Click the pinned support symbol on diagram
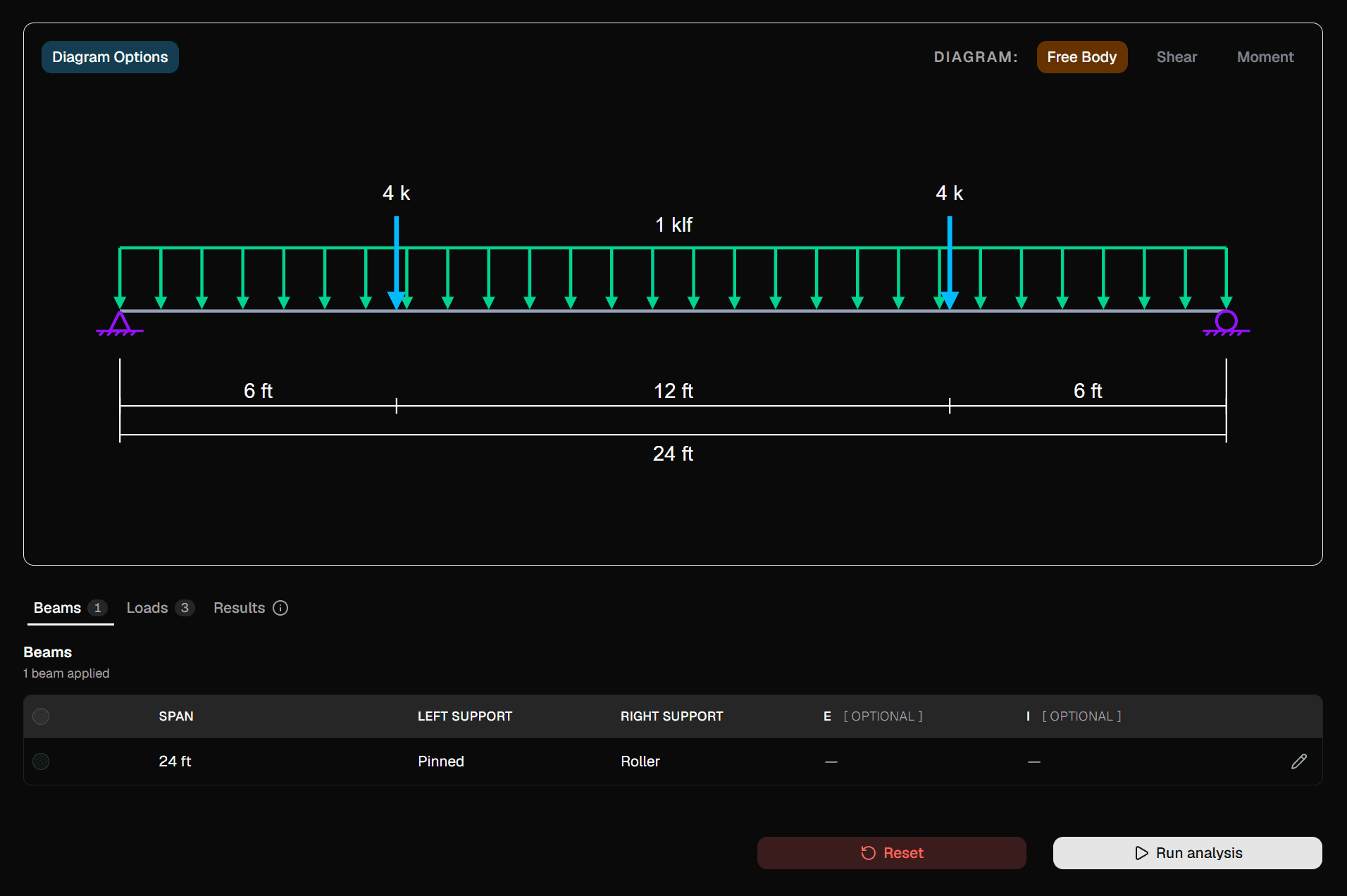1347x896 pixels. 120,324
